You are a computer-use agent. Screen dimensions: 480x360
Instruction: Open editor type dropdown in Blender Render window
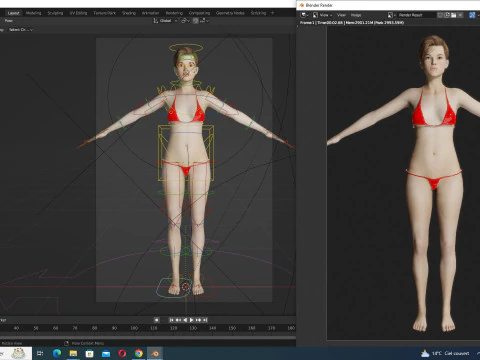click(x=304, y=15)
